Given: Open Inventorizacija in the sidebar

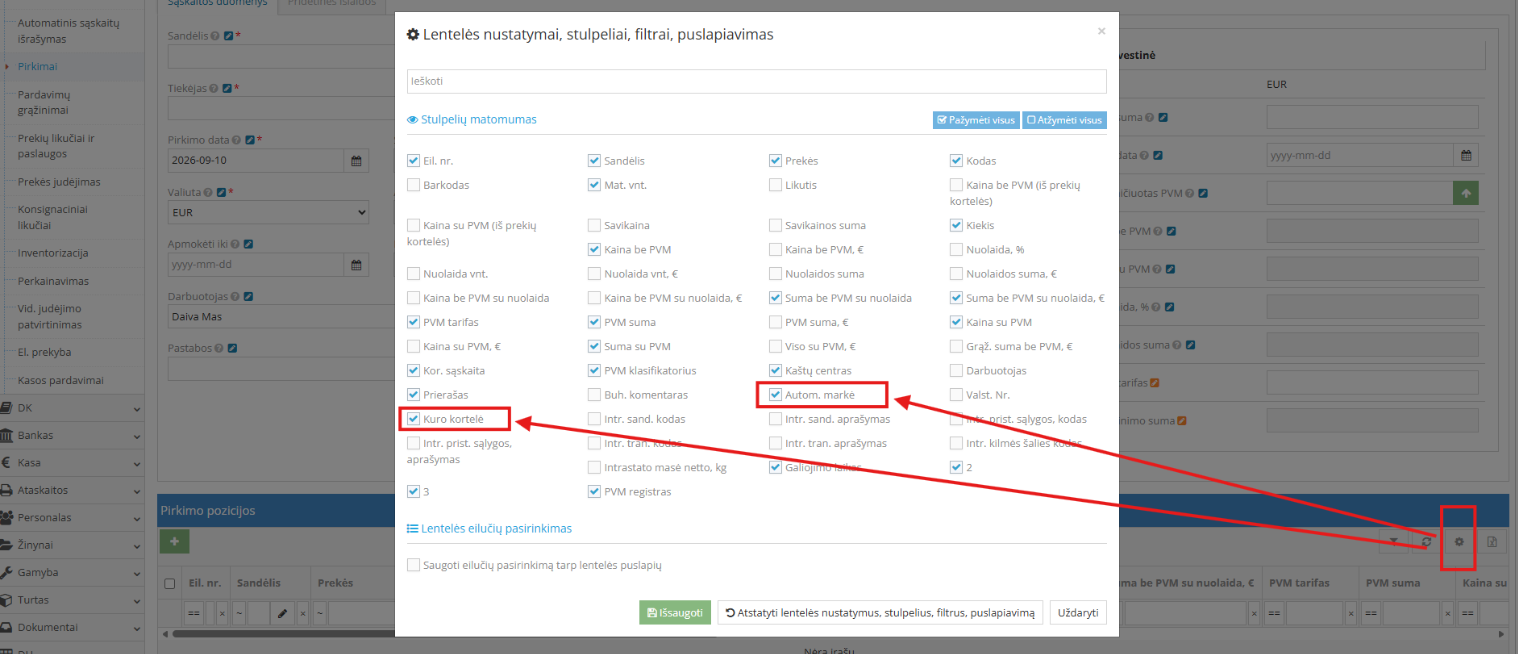Looking at the screenshot, I should click(x=53, y=253).
